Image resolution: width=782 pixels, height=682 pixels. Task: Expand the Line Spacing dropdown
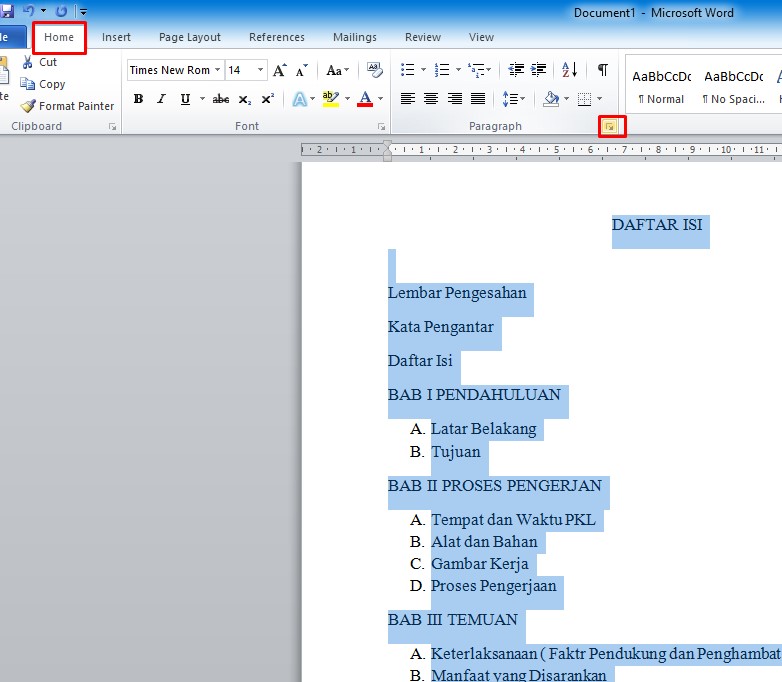(522, 99)
